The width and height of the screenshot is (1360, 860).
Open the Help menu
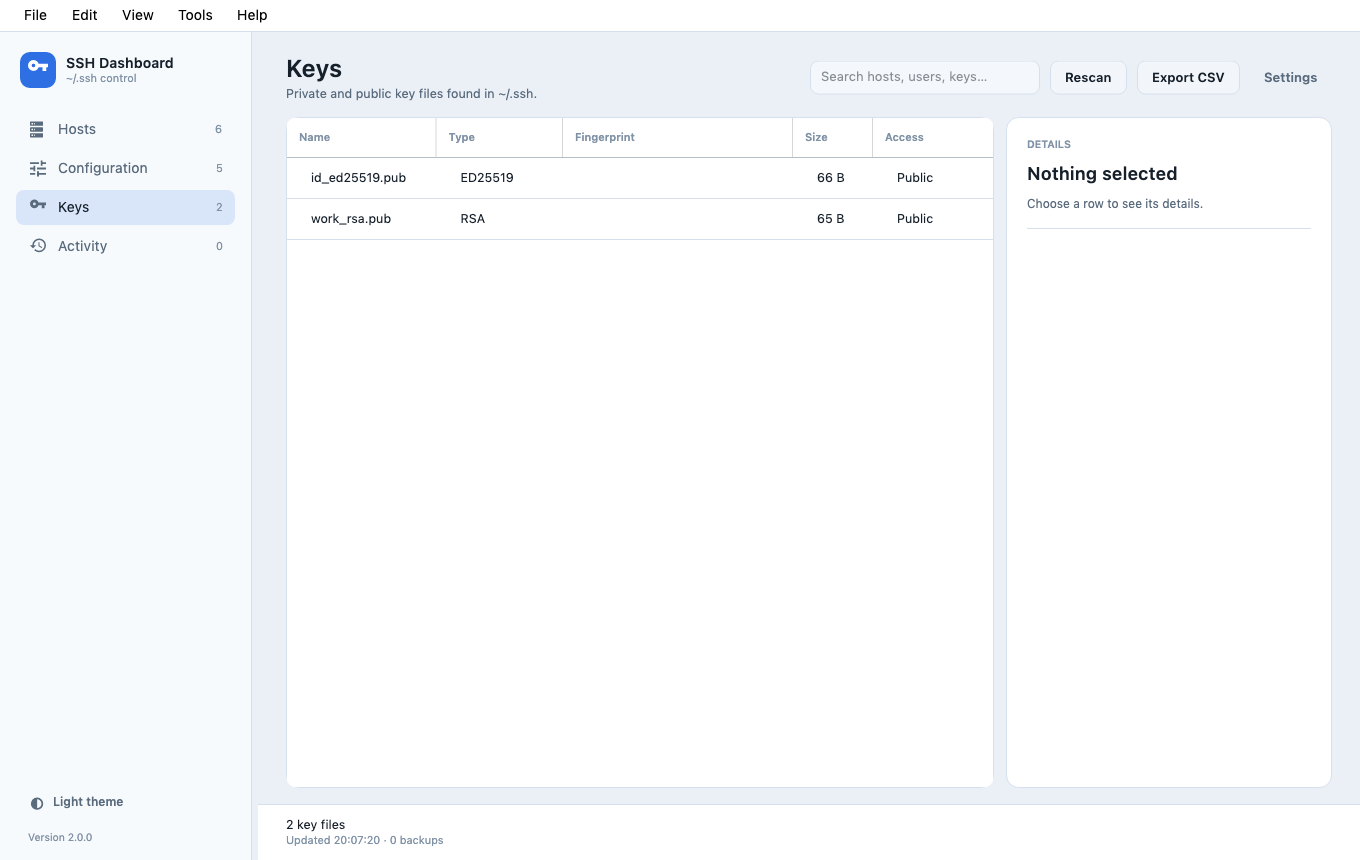pos(252,15)
